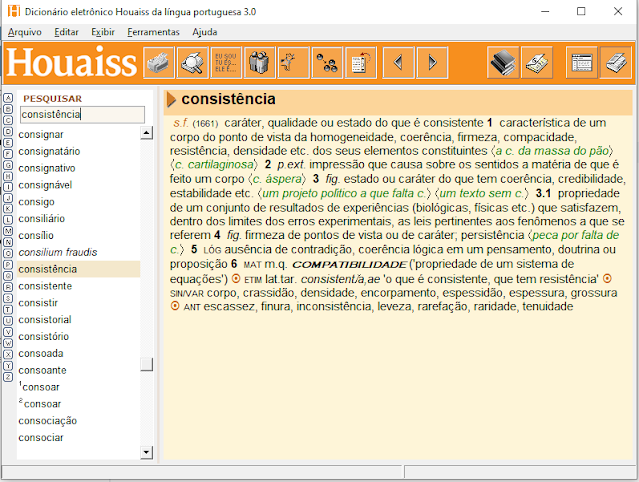Image resolution: width=639 pixels, height=482 pixels.
Task: Select 'consigo' in the word list
Action: pyautogui.click(x=36, y=202)
